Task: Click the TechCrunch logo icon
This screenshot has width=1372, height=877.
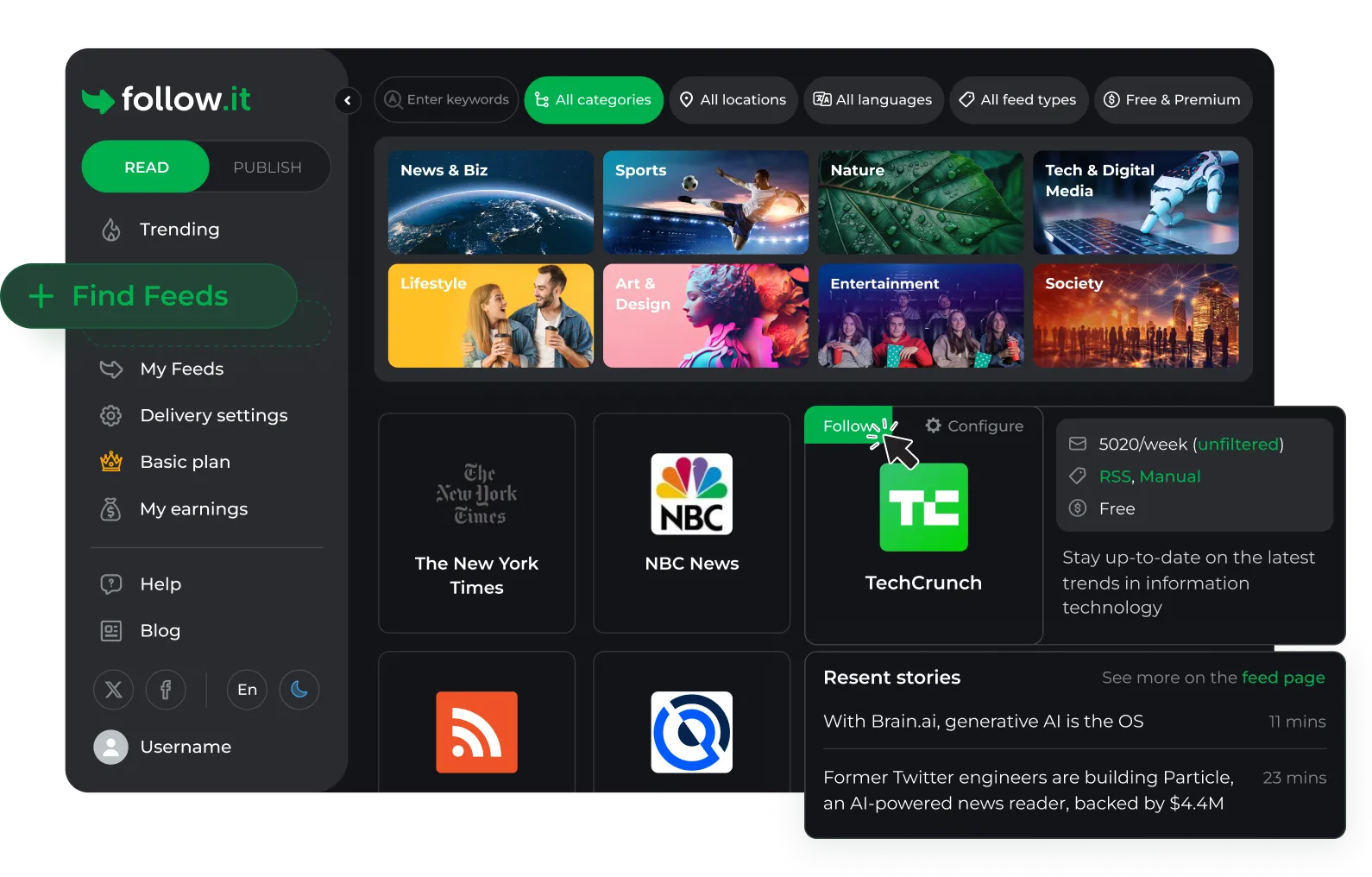Action: click(x=923, y=508)
